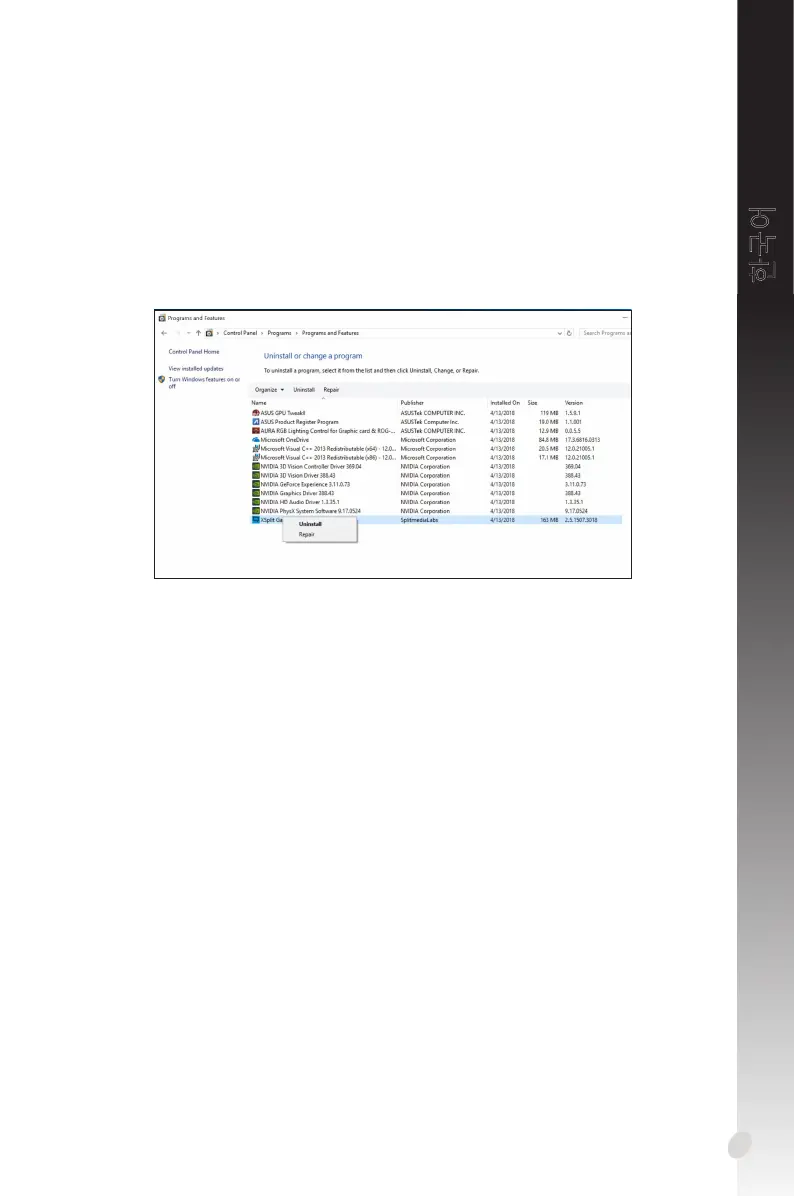The image size is (794, 1196).
Task: Click the ASUS Product Register Program icon
Action: tap(256, 422)
